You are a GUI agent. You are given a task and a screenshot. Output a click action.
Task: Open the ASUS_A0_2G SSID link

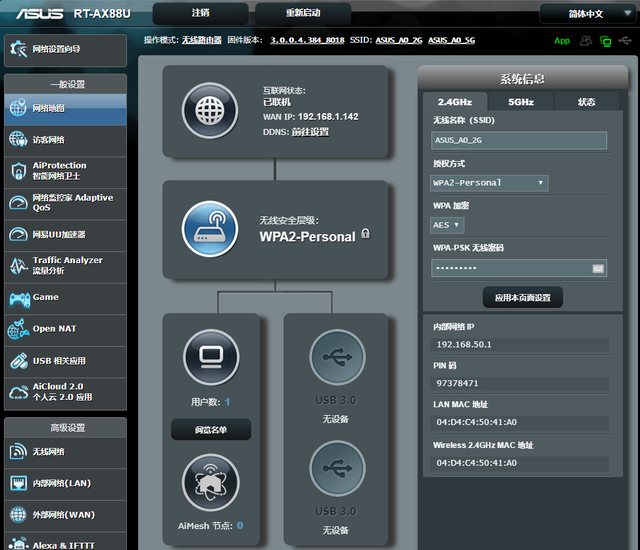tap(399, 40)
